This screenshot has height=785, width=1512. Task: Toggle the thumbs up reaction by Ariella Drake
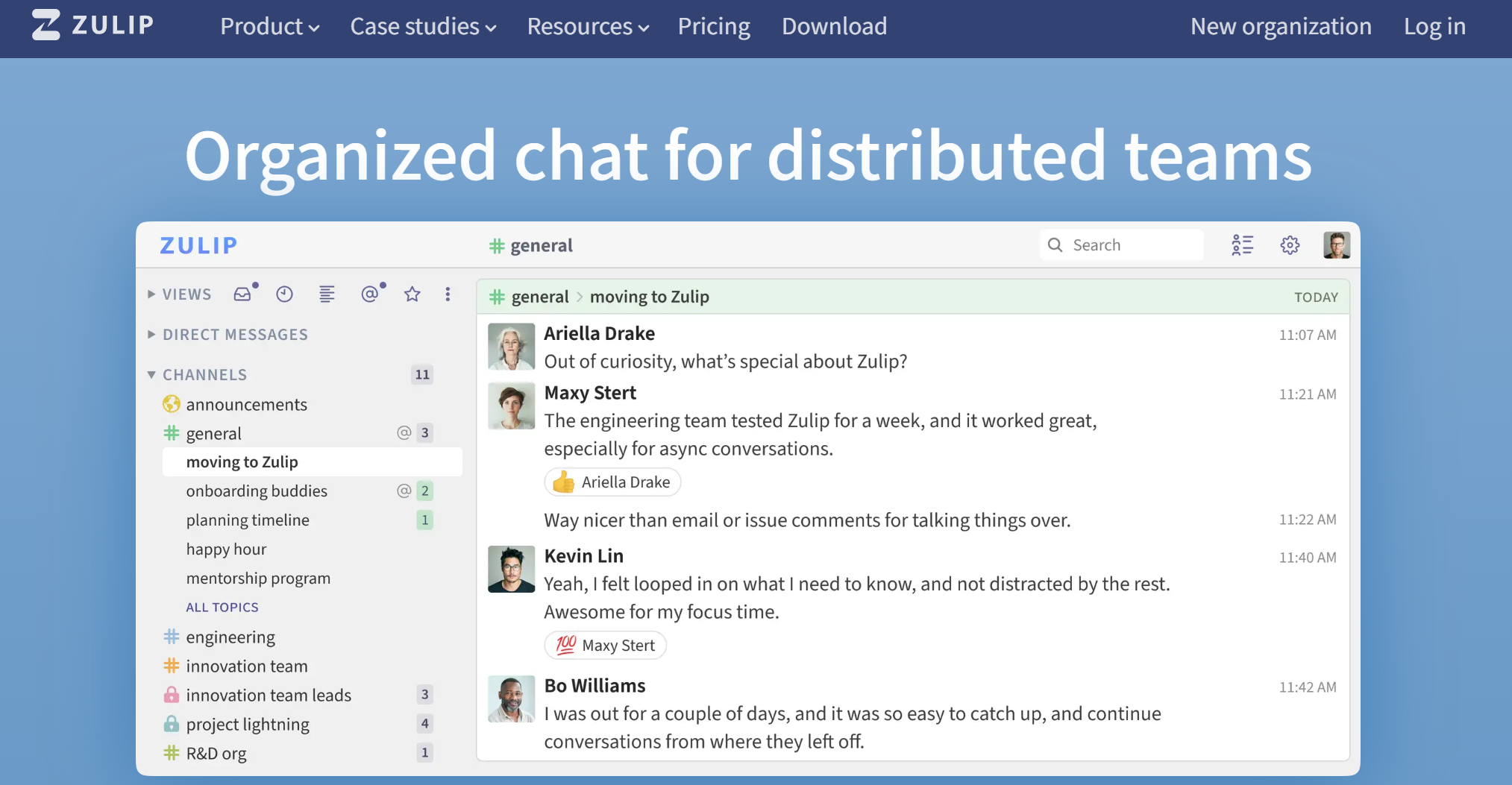[612, 482]
